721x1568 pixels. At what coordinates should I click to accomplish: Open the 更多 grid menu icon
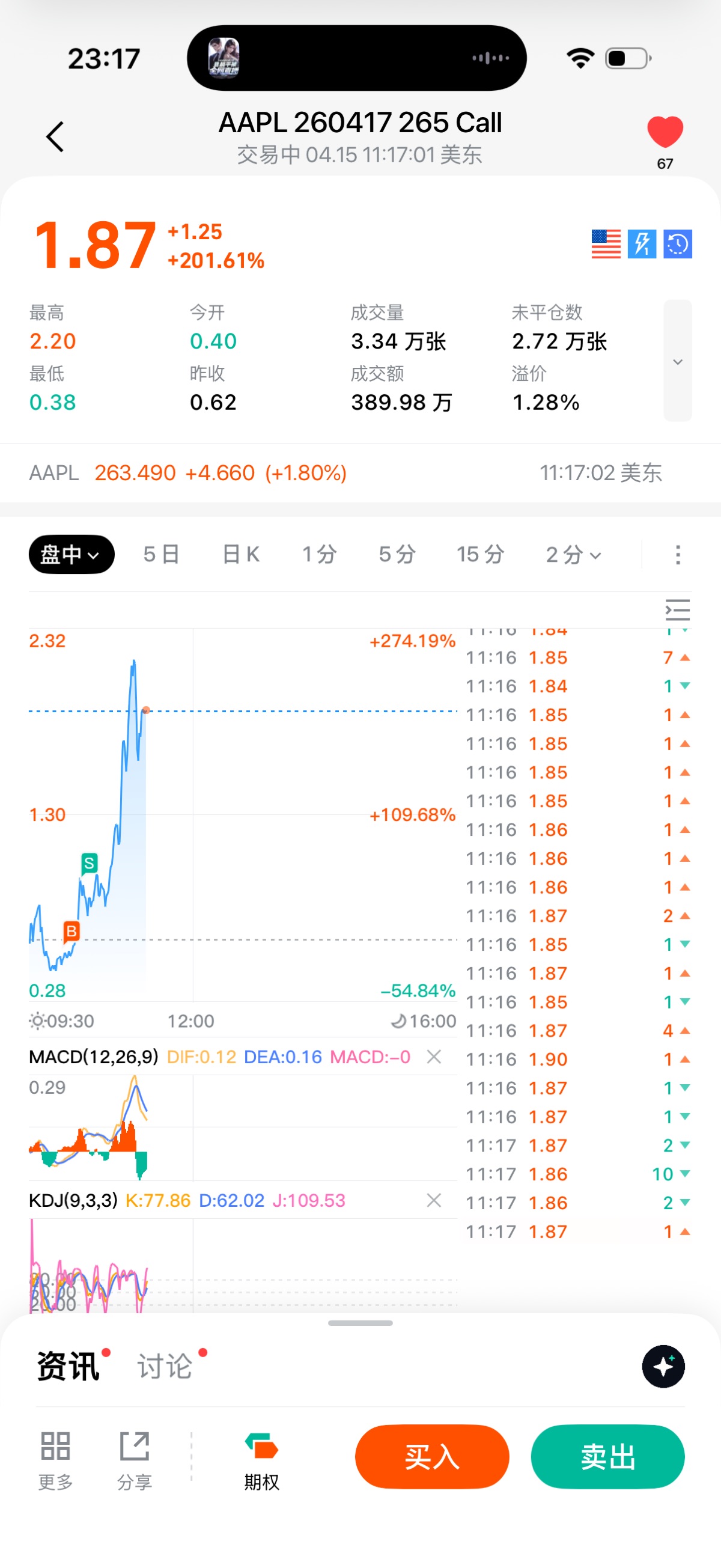pyautogui.click(x=55, y=1446)
